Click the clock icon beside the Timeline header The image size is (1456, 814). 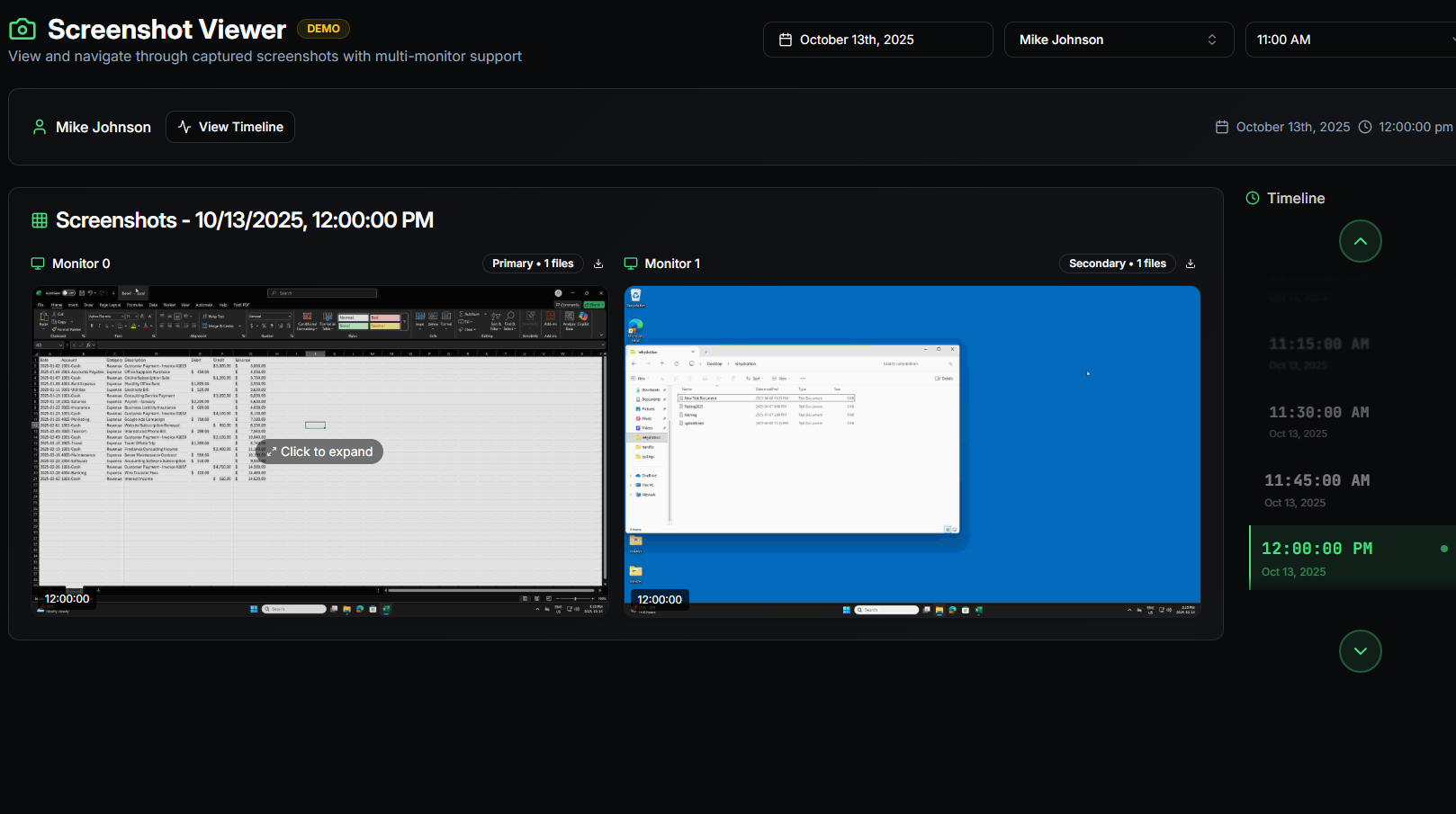(1253, 198)
